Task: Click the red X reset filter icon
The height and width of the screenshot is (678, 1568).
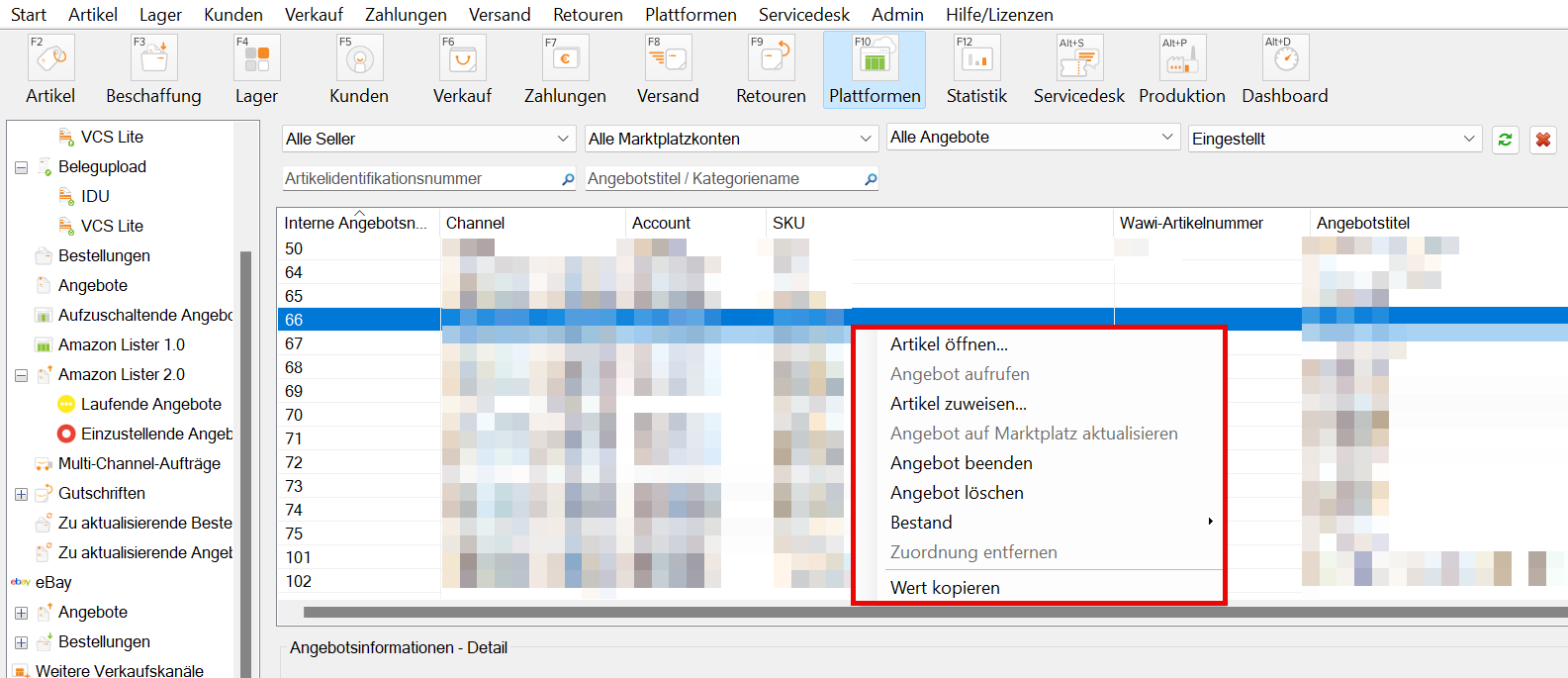Action: 1542,140
